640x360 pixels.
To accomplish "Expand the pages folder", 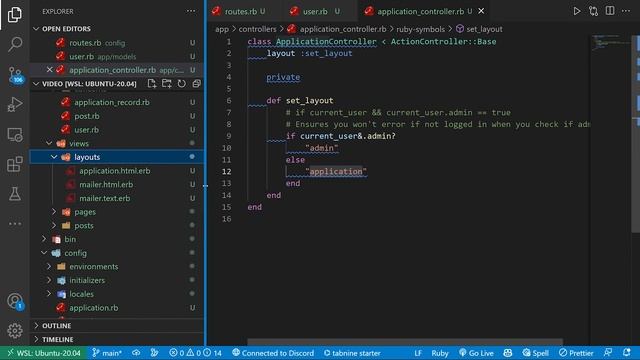I will tap(54, 211).
